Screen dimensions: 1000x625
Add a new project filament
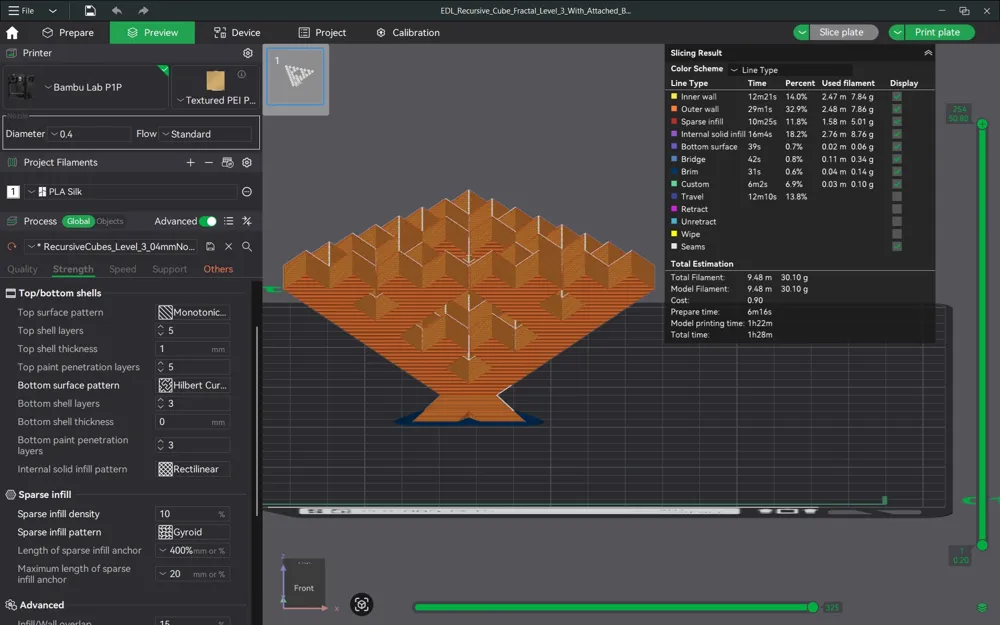190,163
